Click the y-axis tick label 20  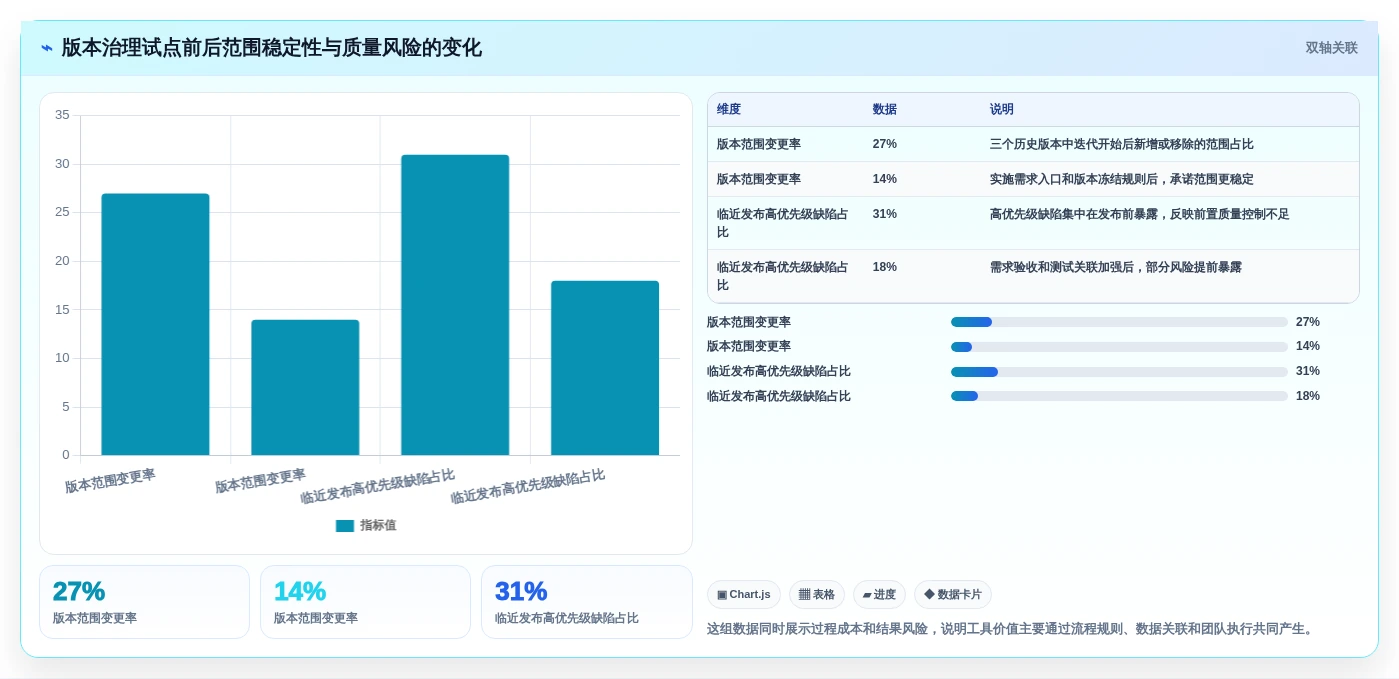pyautogui.click(x=62, y=261)
